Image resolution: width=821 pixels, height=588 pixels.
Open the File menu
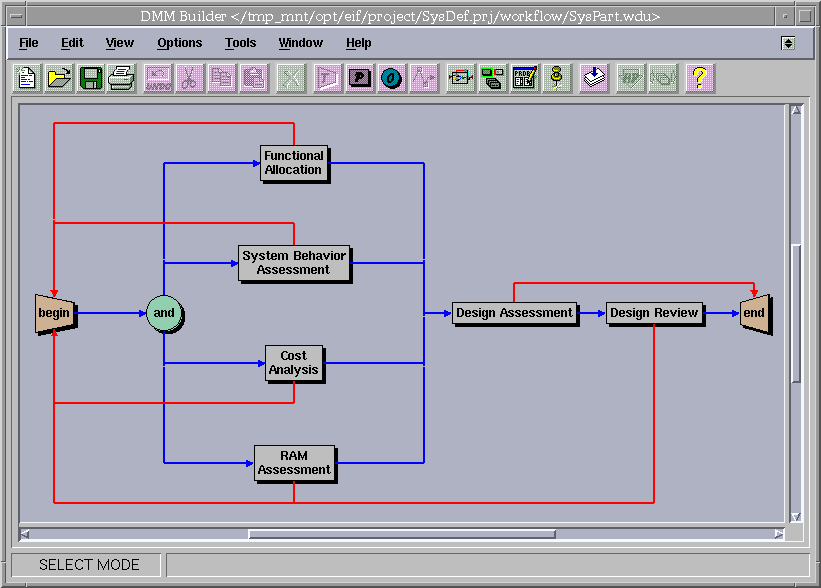29,43
